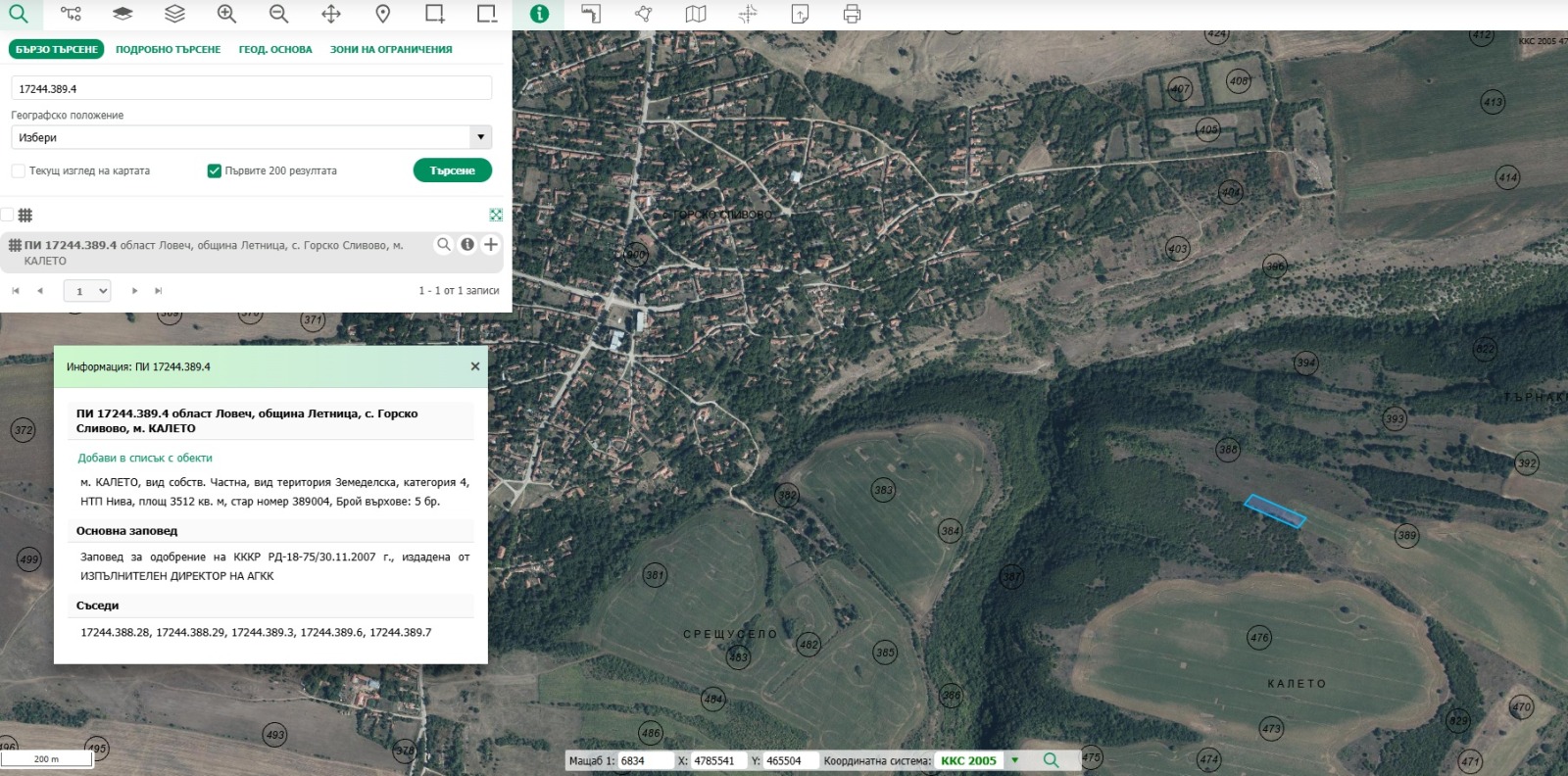The height and width of the screenshot is (776, 1568).
Task: Open the filled layers stack icon
Action: coord(122,14)
